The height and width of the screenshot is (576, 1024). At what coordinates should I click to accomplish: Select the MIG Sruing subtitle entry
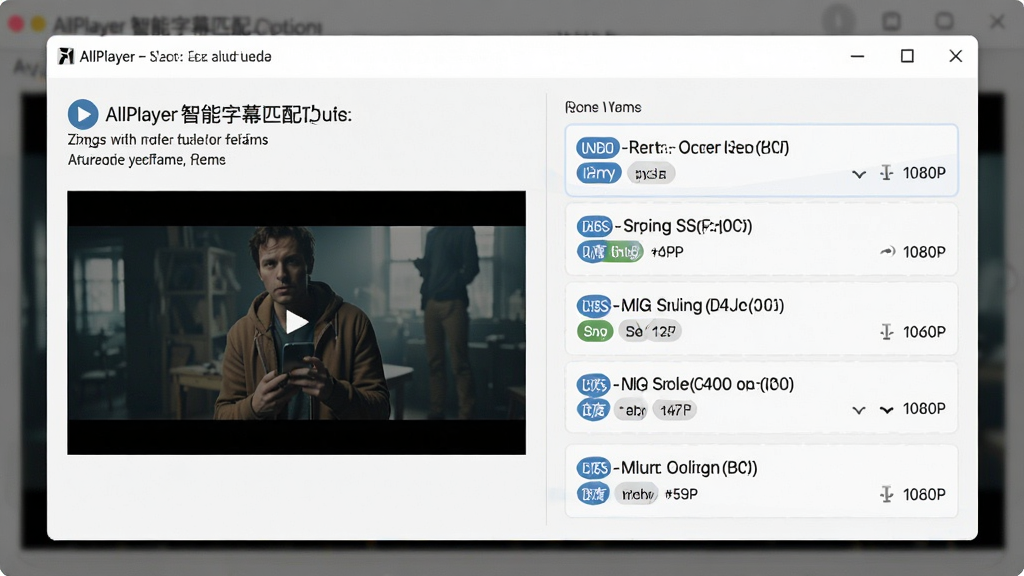click(761, 319)
